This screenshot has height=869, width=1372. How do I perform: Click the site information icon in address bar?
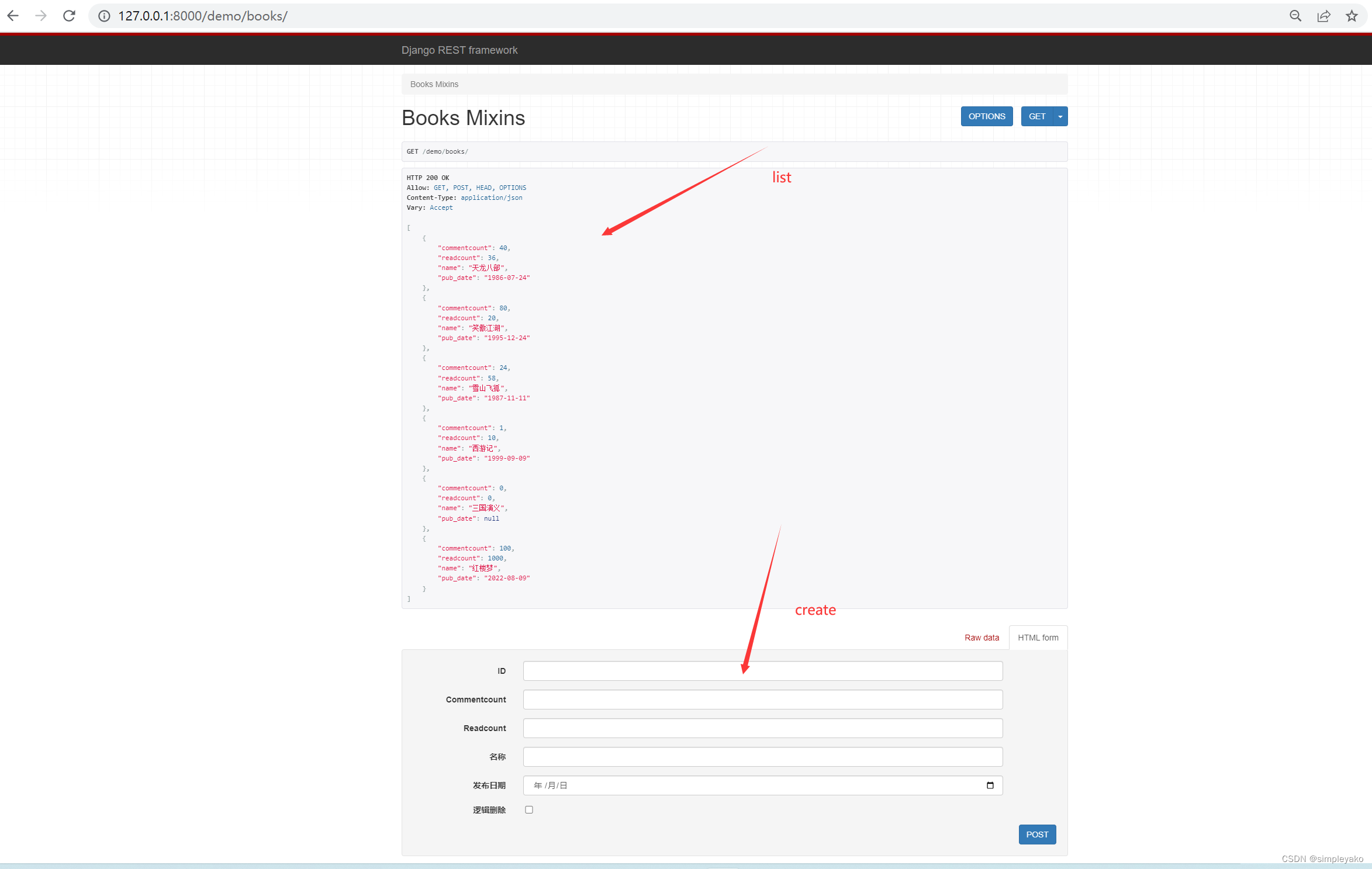point(103,16)
